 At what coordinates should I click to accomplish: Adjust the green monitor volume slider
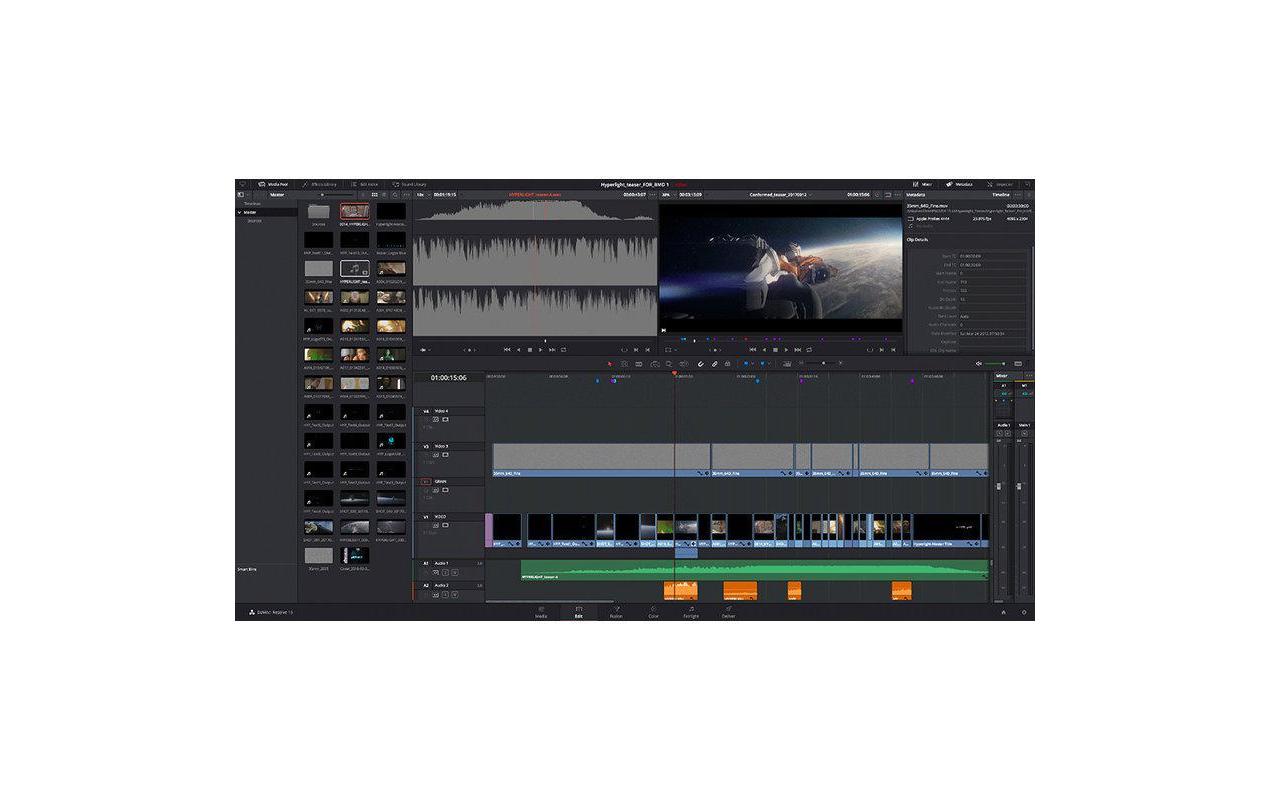coord(996,363)
